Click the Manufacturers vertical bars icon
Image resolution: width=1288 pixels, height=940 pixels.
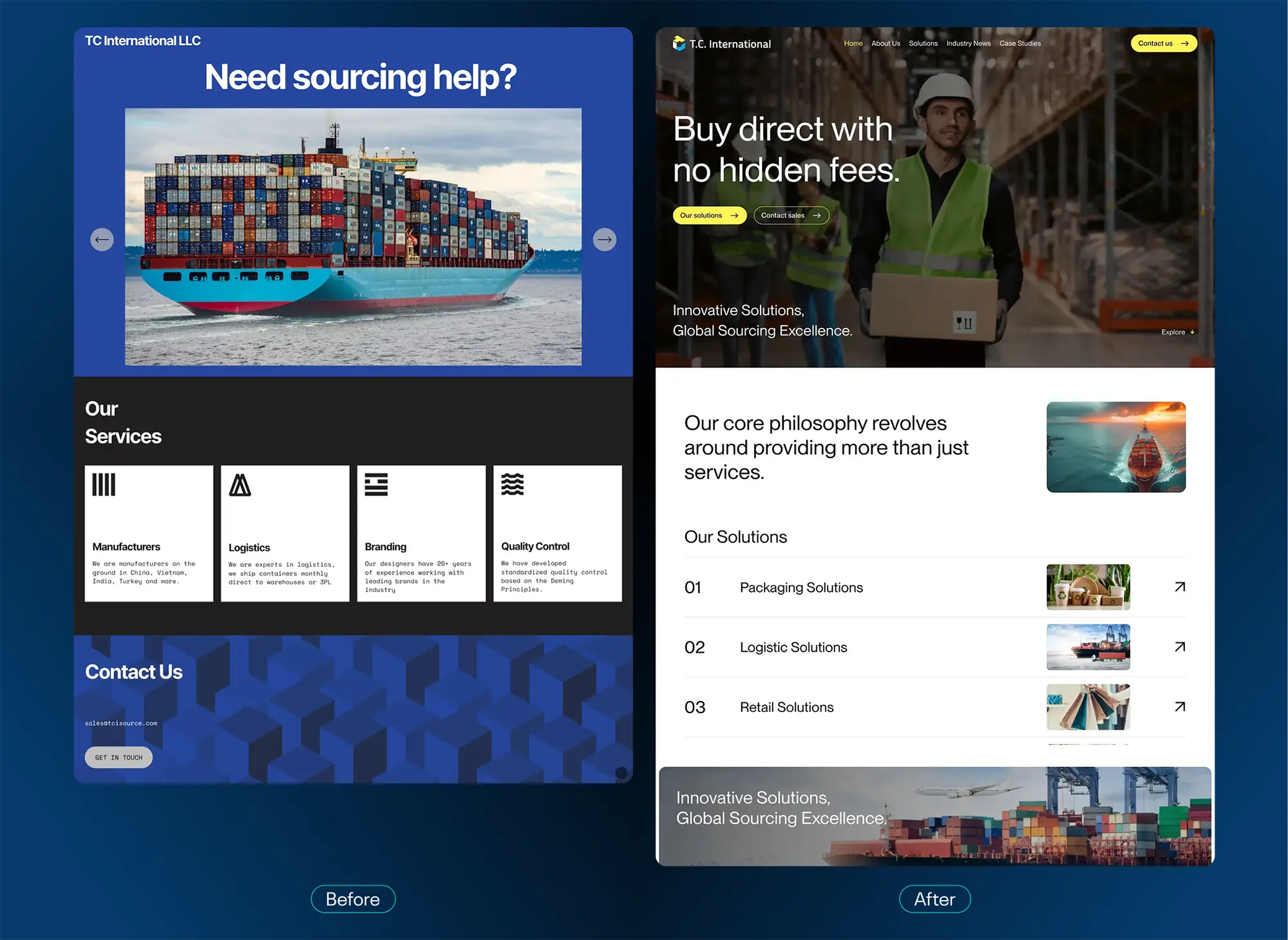click(x=104, y=484)
